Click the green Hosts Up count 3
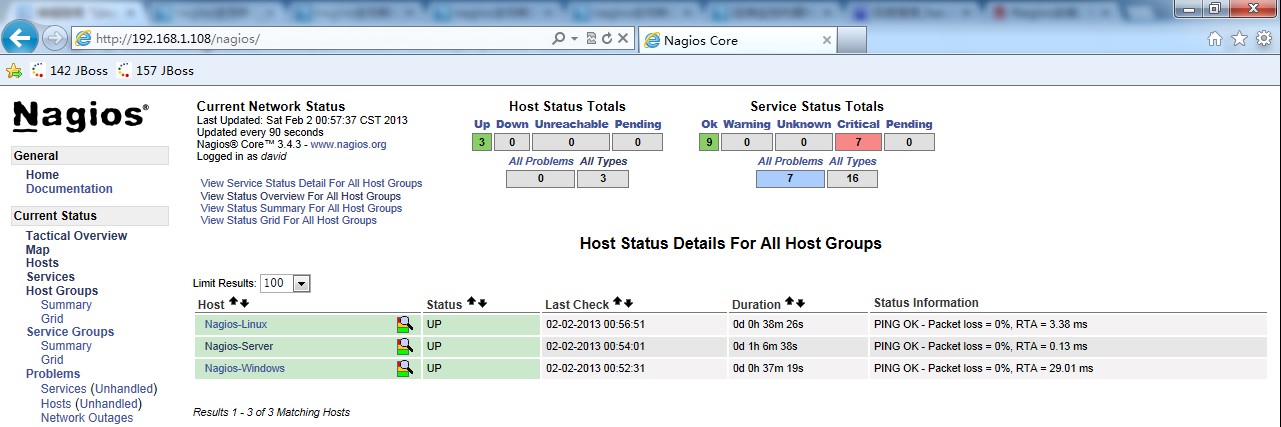The width and height of the screenshot is (1281, 427). (481, 142)
